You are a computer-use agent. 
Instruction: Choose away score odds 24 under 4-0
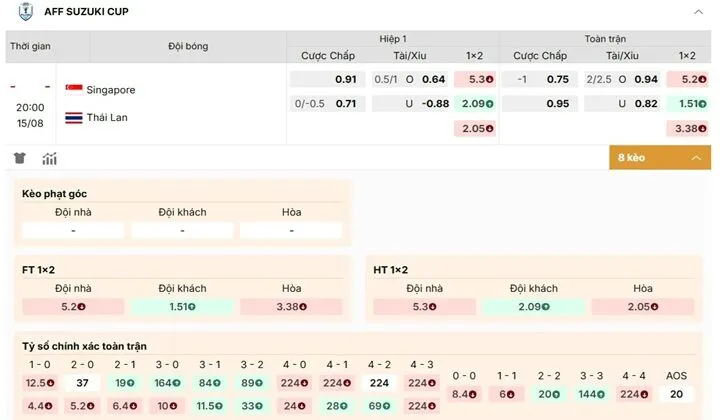tap(294, 406)
